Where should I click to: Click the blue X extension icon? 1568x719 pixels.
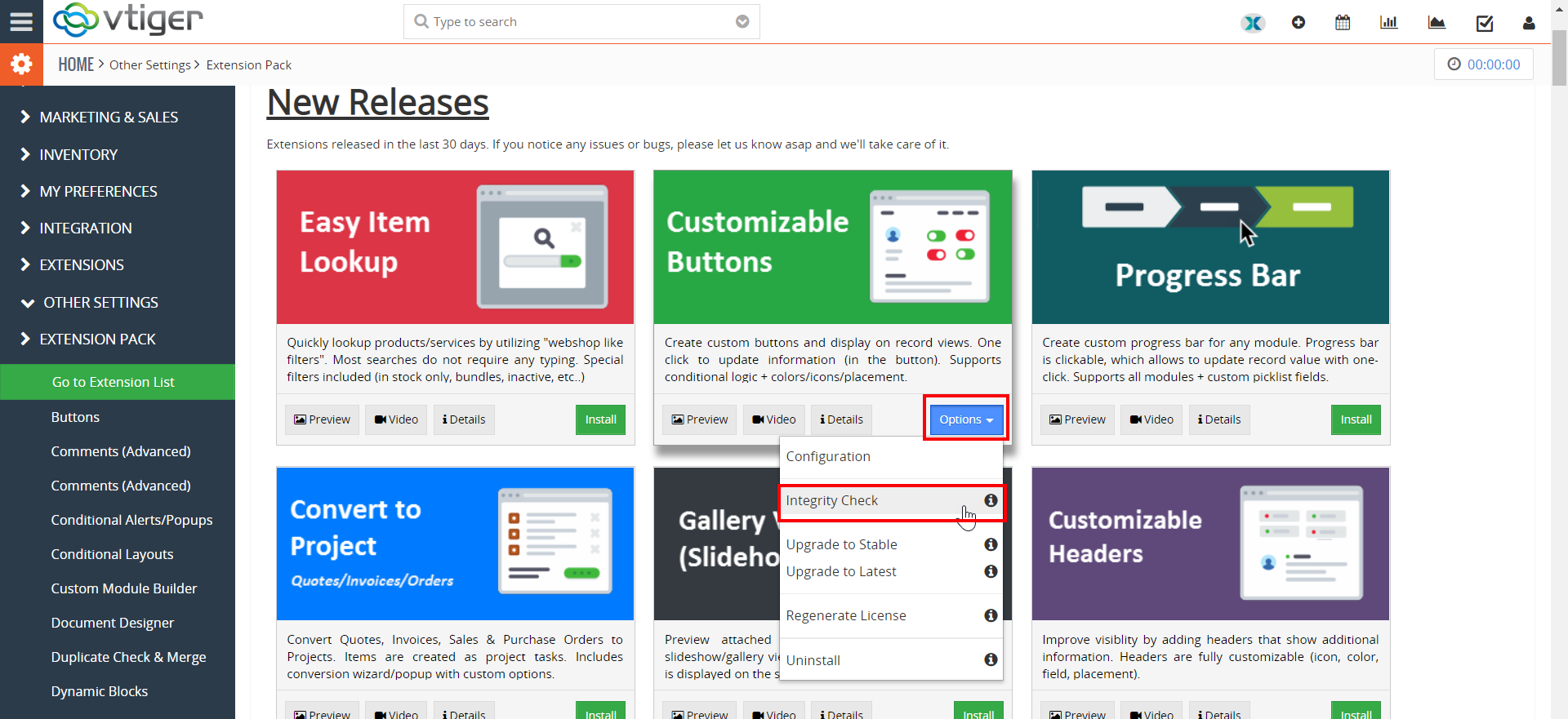pyautogui.click(x=1253, y=23)
